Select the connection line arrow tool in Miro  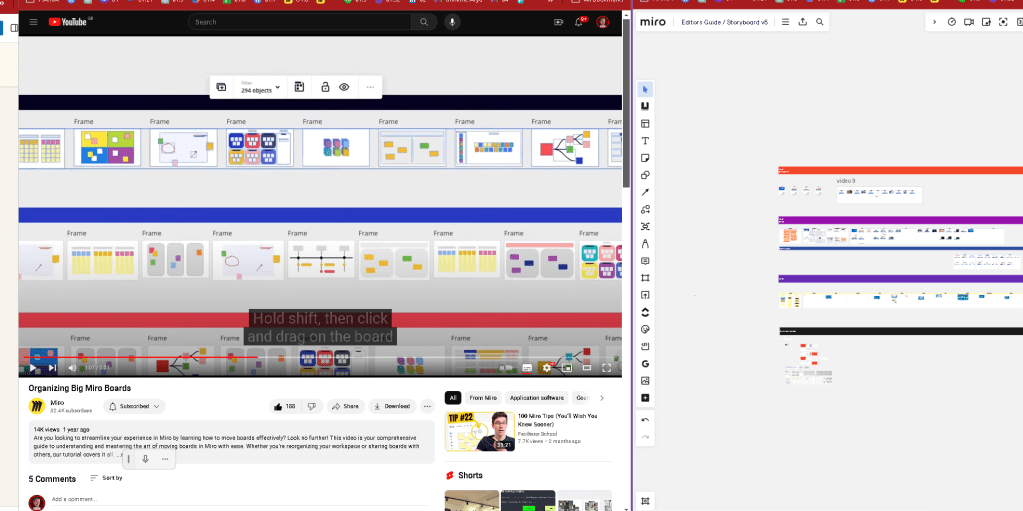(645, 192)
